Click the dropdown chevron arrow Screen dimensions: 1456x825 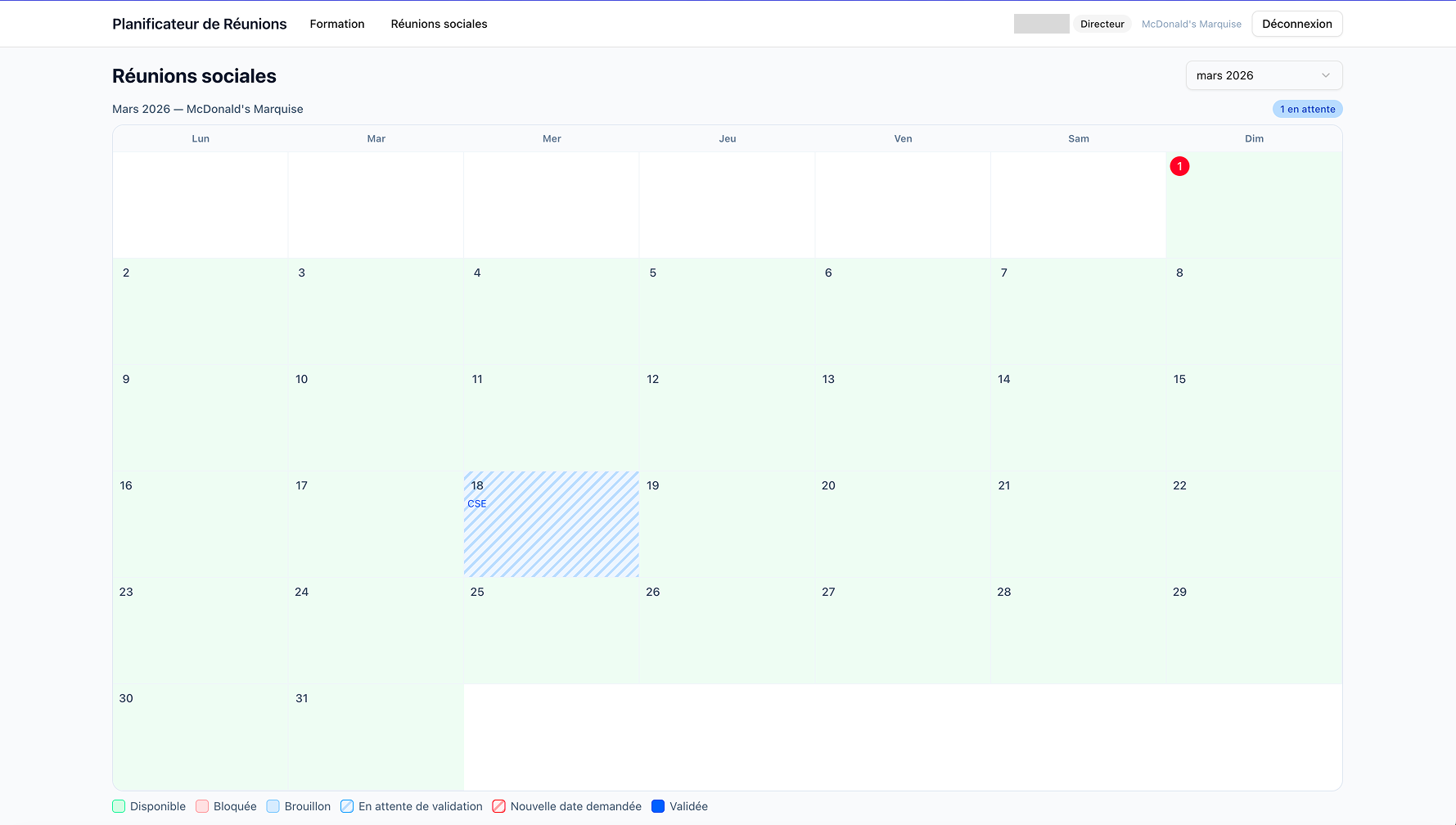point(1325,75)
